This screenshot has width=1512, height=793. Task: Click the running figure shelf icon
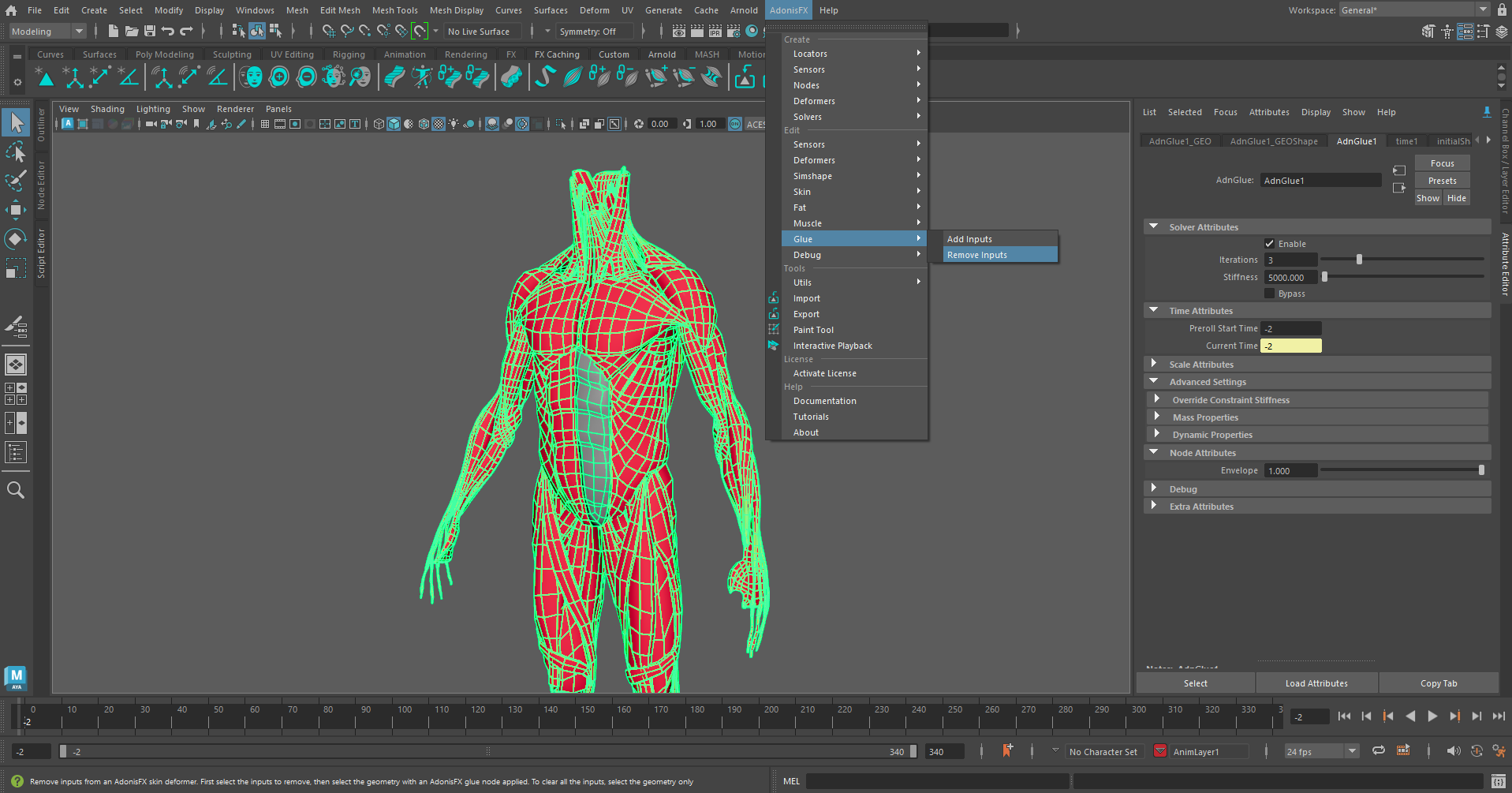pos(422,77)
